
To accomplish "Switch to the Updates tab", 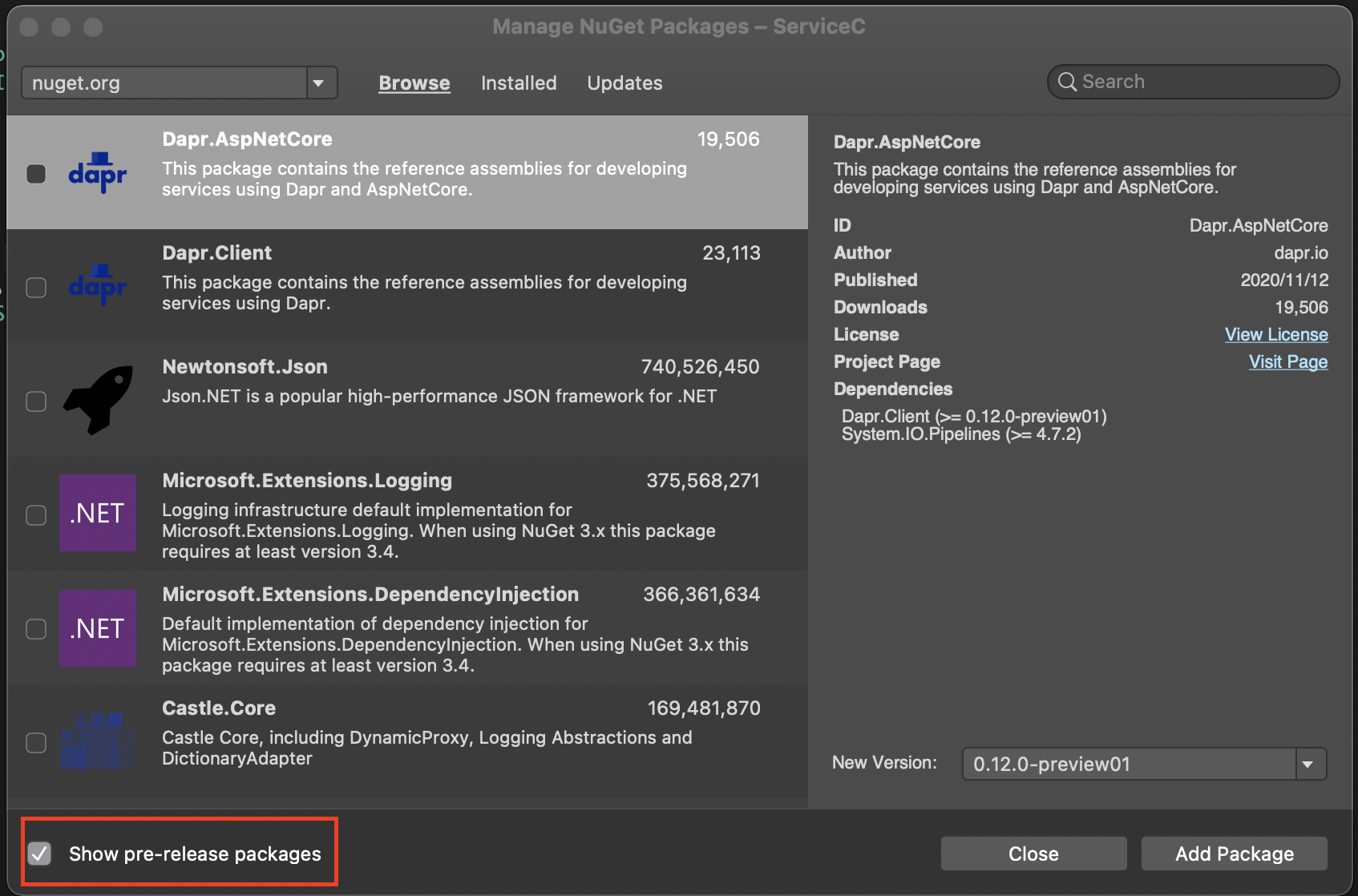I will [624, 83].
